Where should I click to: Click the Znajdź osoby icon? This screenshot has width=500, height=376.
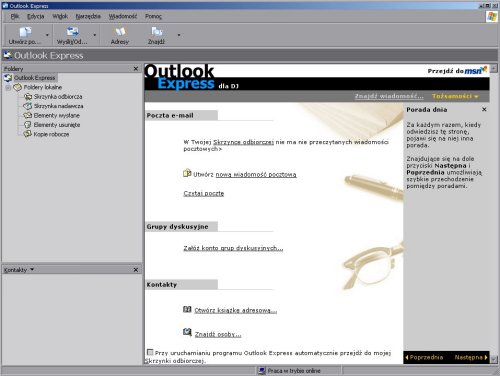[x=187, y=332]
